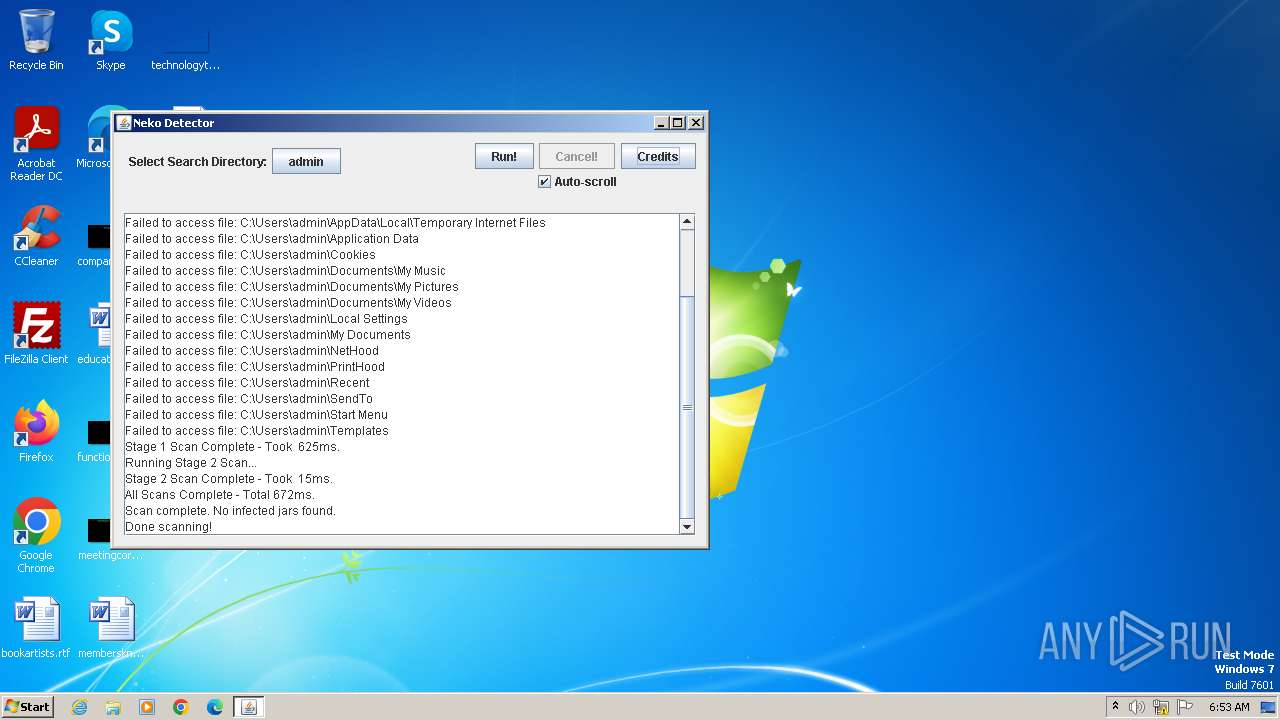Image resolution: width=1280 pixels, height=720 pixels.
Task: Click the 6:53 AM taskbar clock
Action: click(x=1229, y=707)
